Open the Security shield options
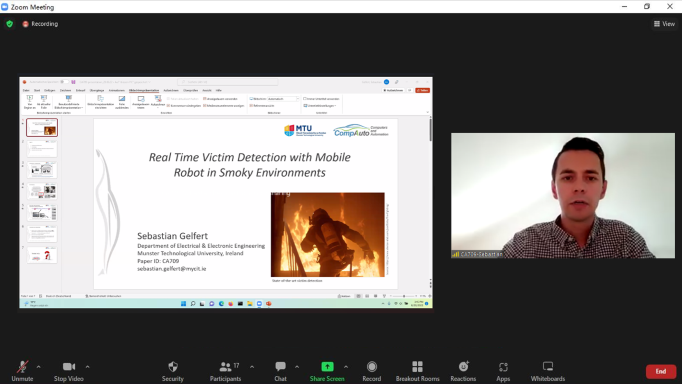Screen dimensions: 682x384 [173, 371]
